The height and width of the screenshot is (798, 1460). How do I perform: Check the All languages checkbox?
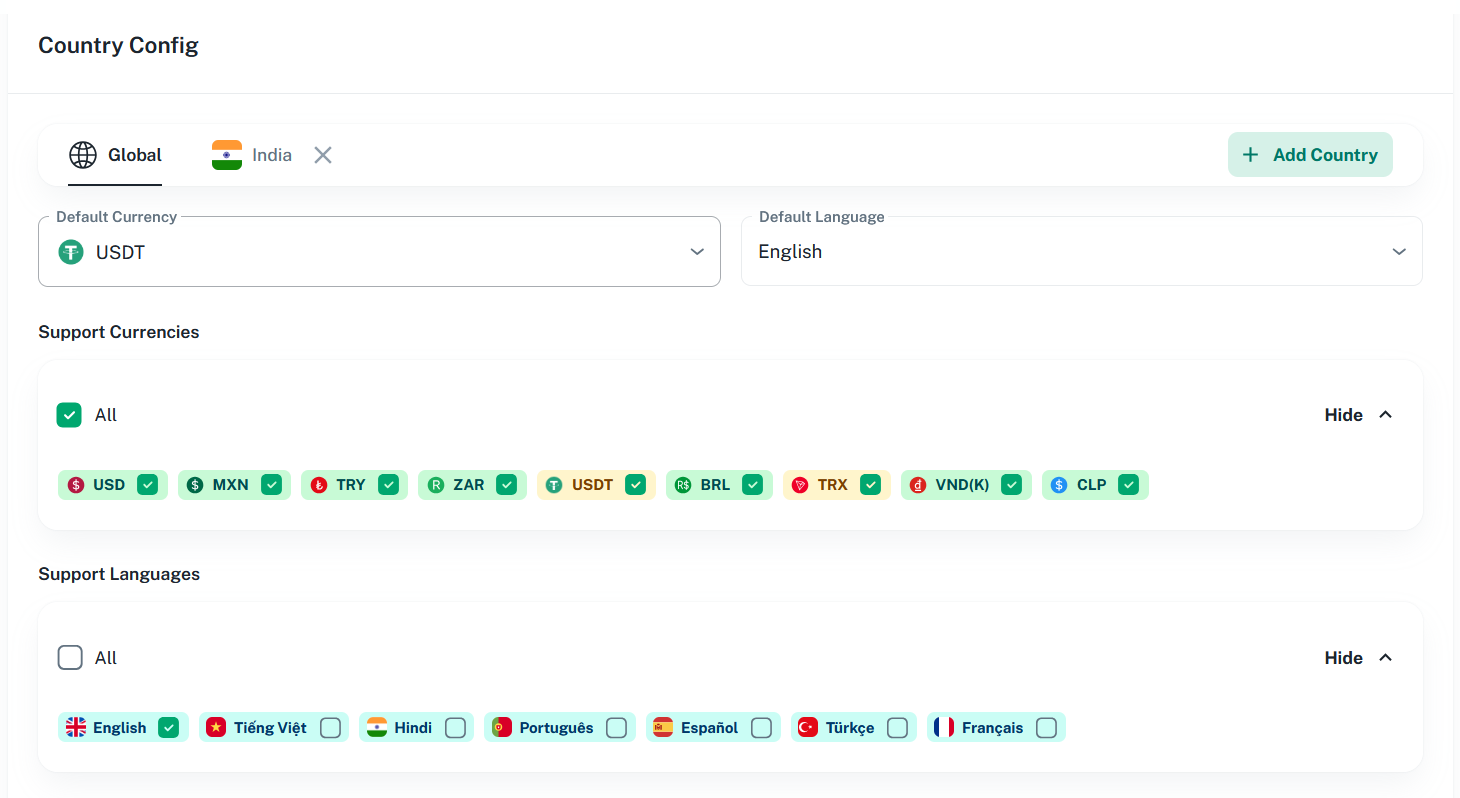70,658
